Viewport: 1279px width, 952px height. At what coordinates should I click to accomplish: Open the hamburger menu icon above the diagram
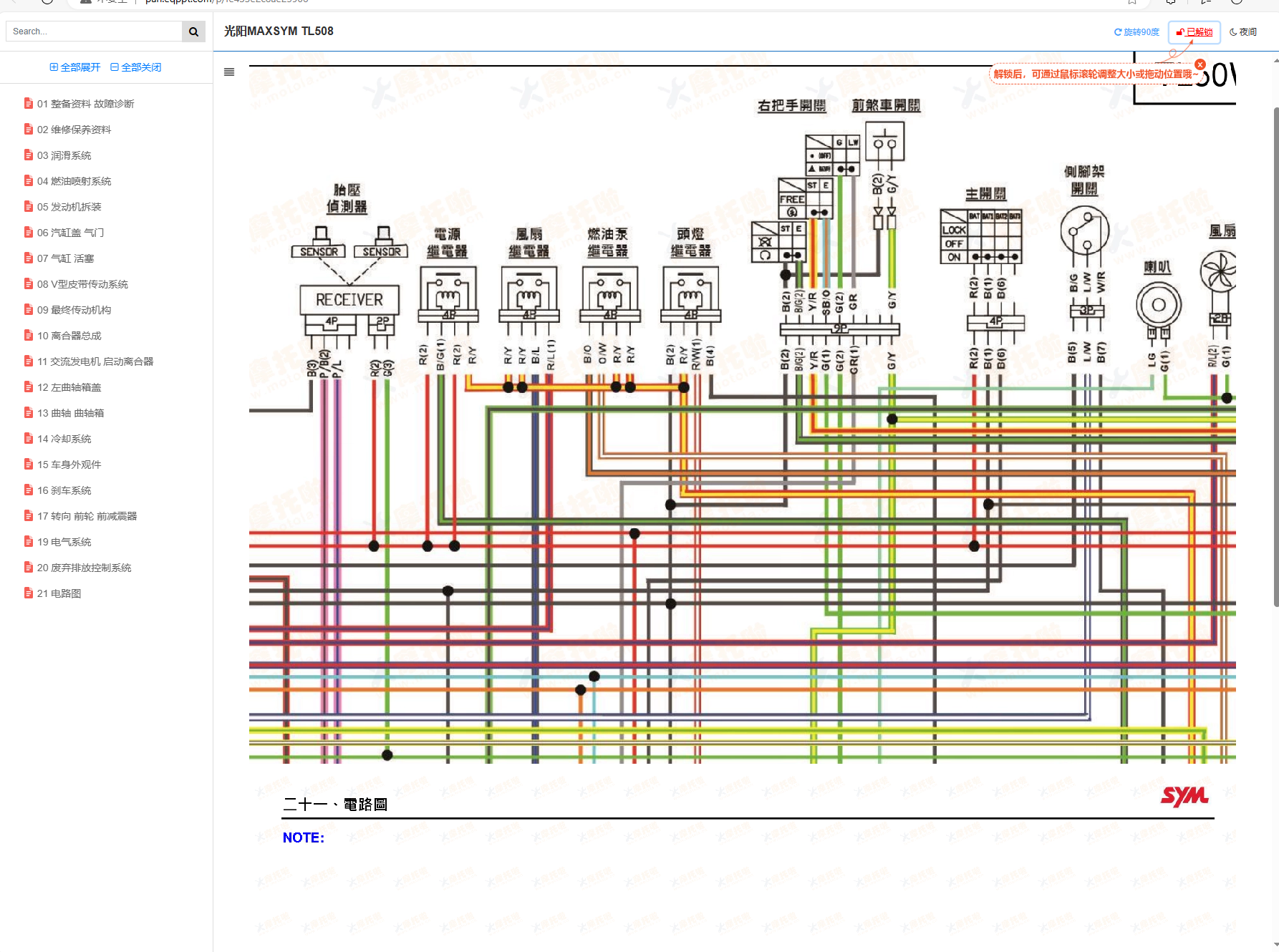click(229, 72)
